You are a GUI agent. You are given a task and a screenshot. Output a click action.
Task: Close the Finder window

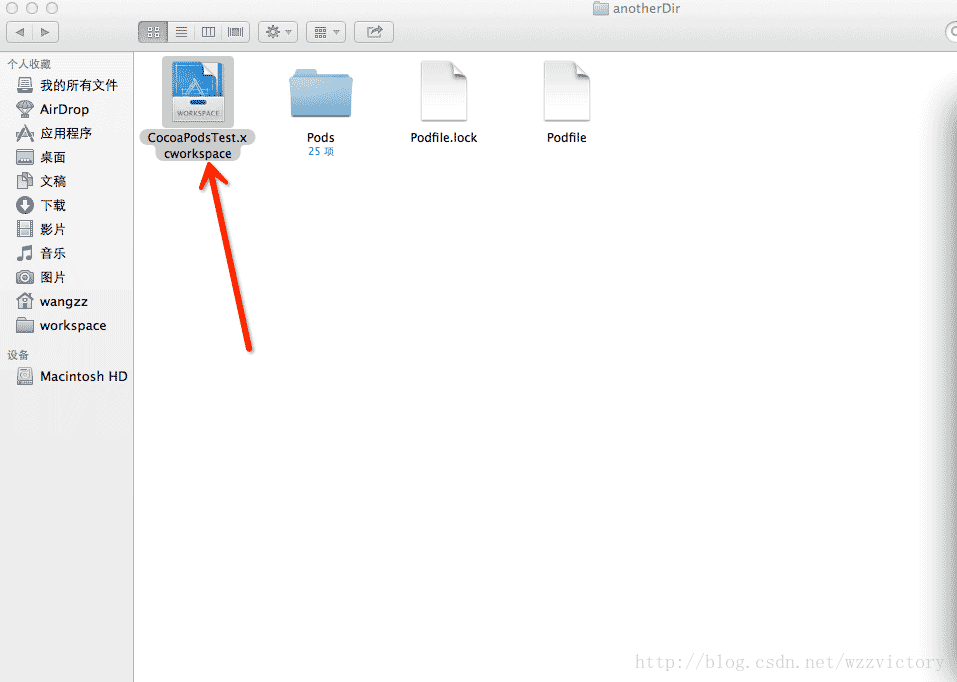click(x=12, y=8)
